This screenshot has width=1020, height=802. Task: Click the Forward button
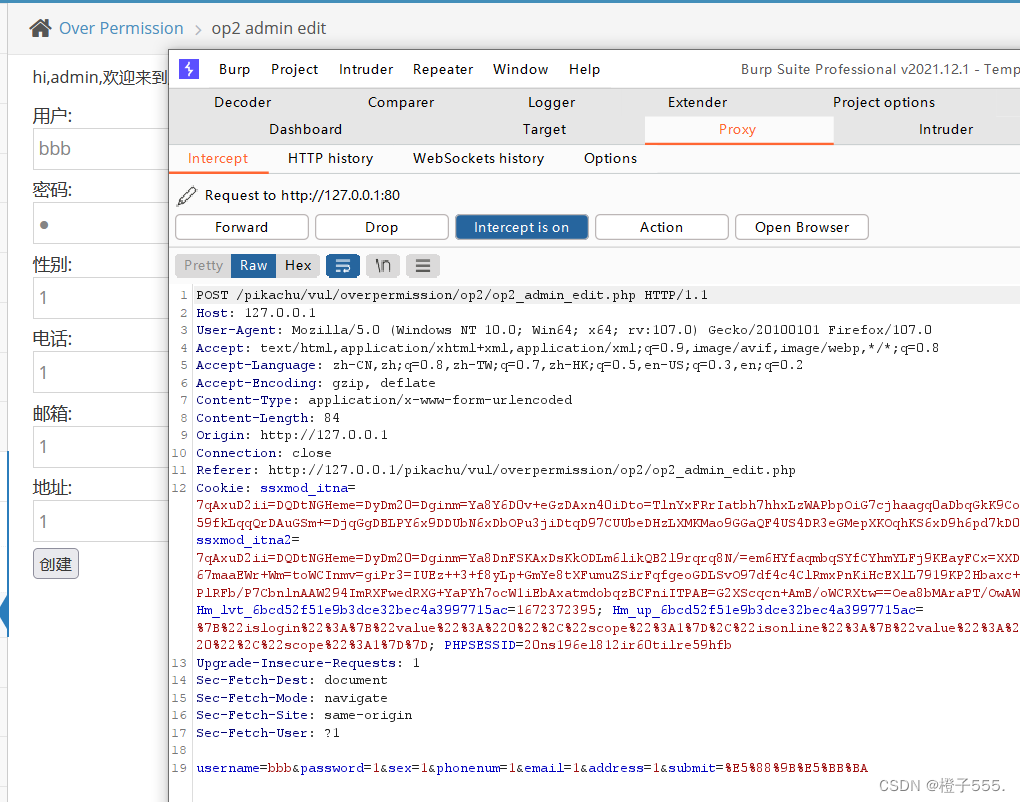pos(242,227)
